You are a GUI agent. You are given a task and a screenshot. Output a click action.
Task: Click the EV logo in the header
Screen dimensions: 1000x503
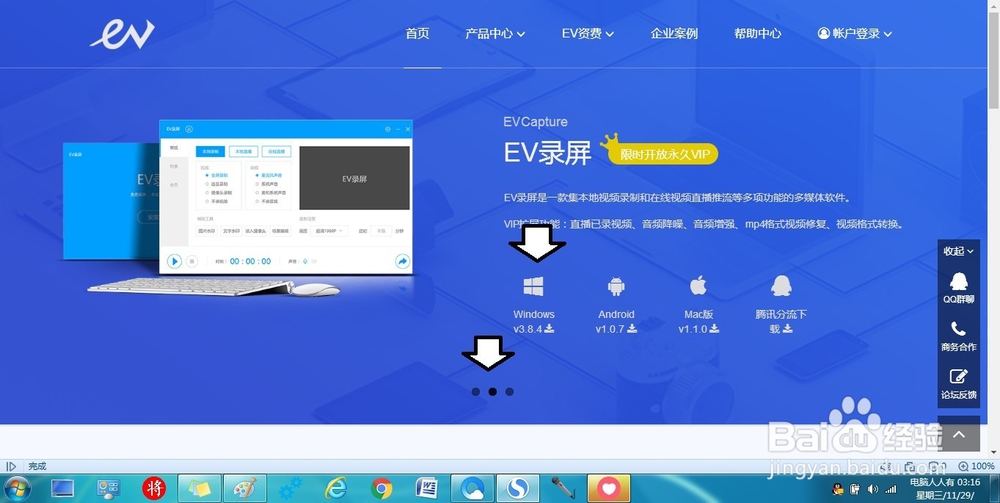[122, 34]
